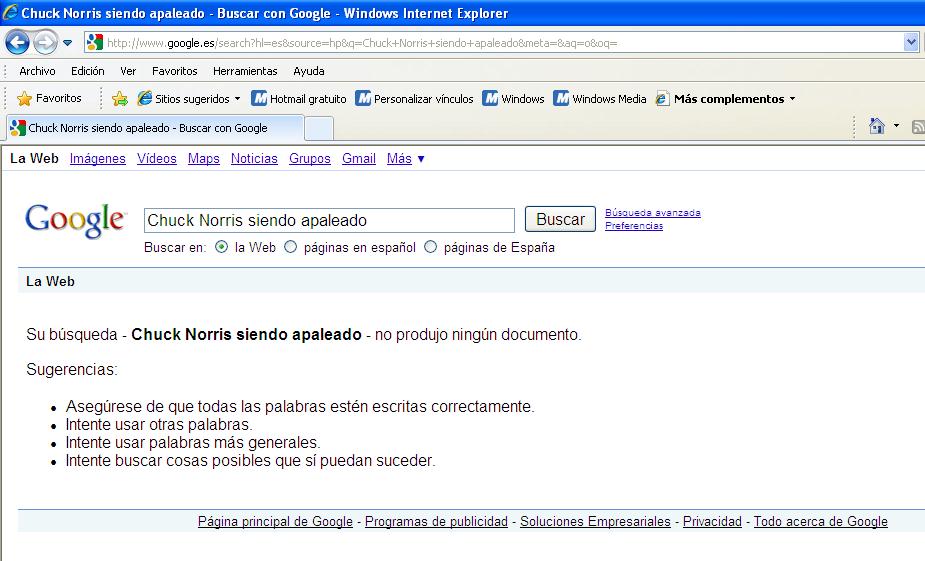The height and width of the screenshot is (561, 925).
Task: Click the browser Forward arrow button
Action: point(45,42)
